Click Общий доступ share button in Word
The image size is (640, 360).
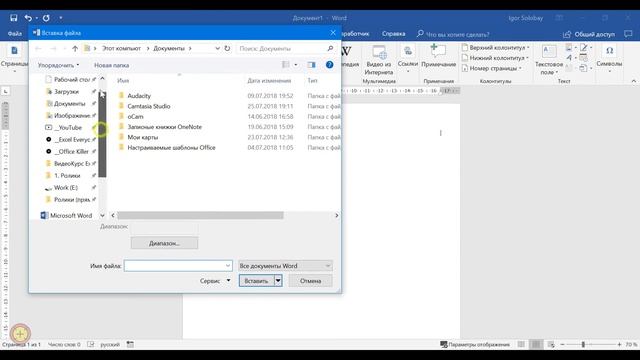click(589, 35)
